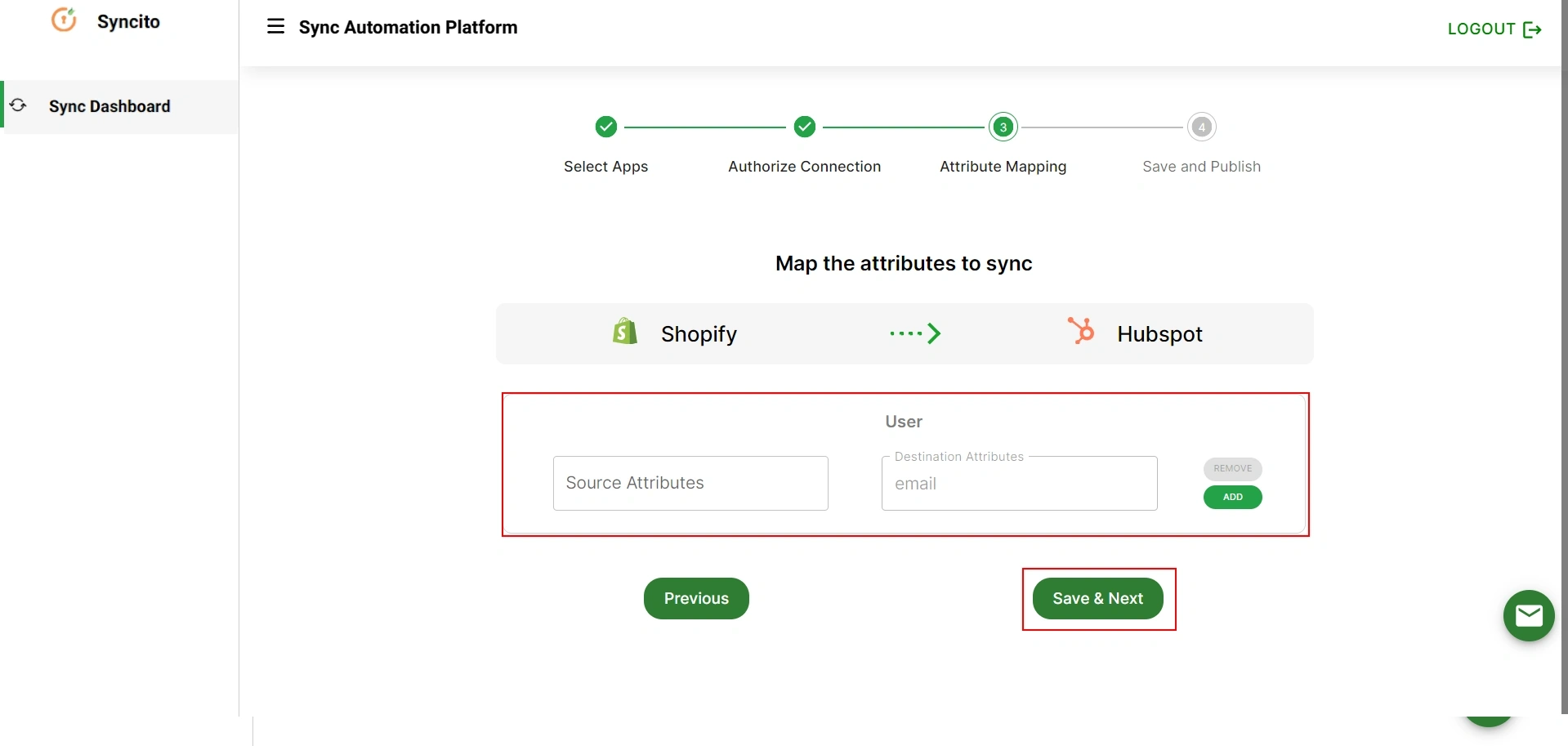
Task: Click the Authorize Connection step checkmark
Action: (x=805, y=127)
